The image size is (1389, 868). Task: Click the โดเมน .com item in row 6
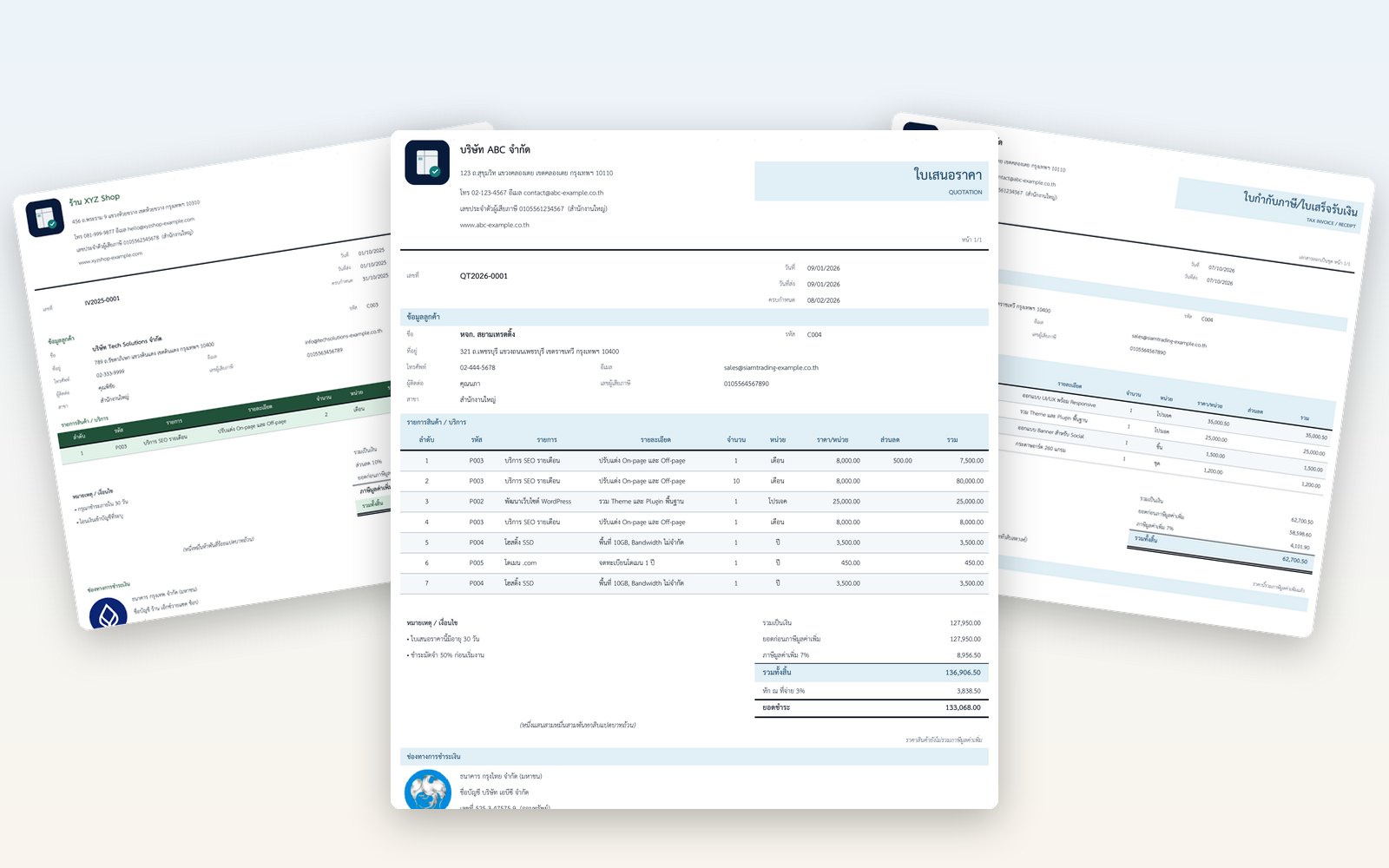click(521, 563)
